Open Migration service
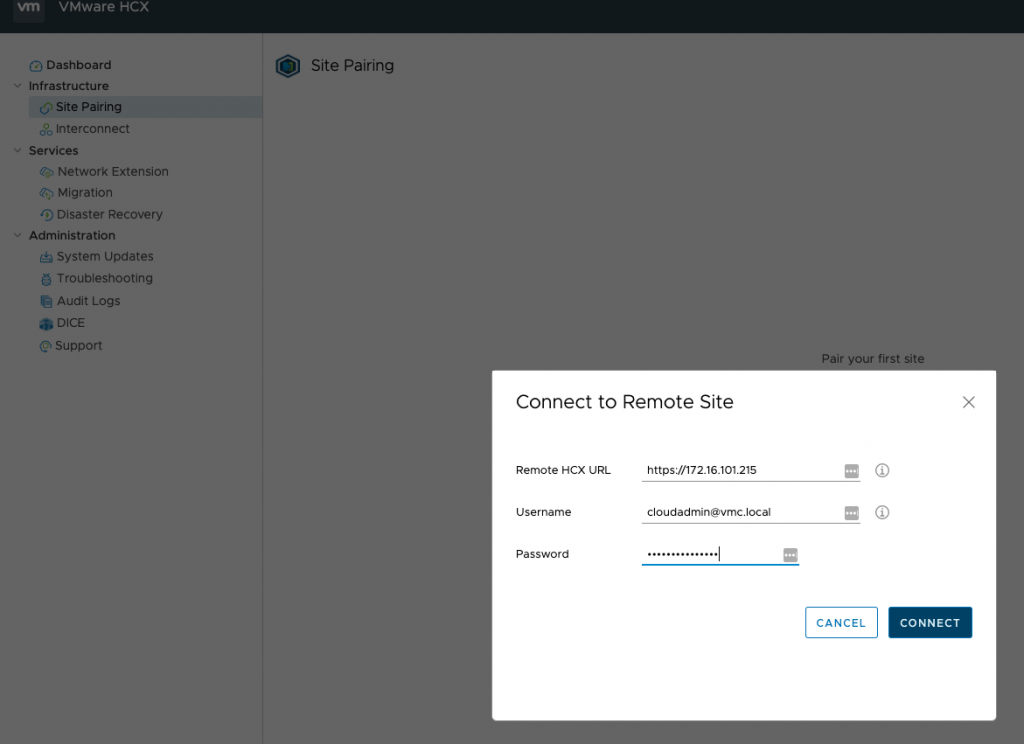The image size is (1024, 744). point(85,193)
